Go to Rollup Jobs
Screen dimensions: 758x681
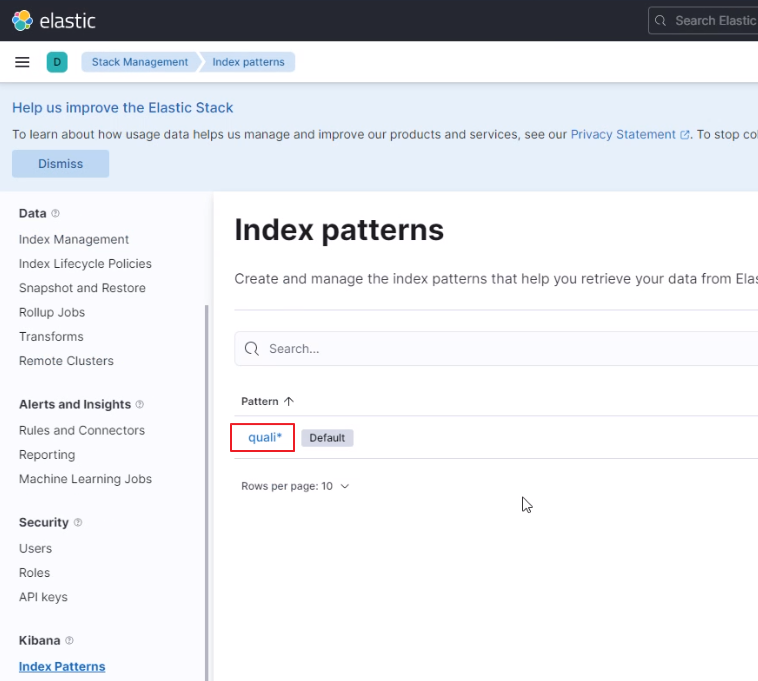click(x=52, y=312)
